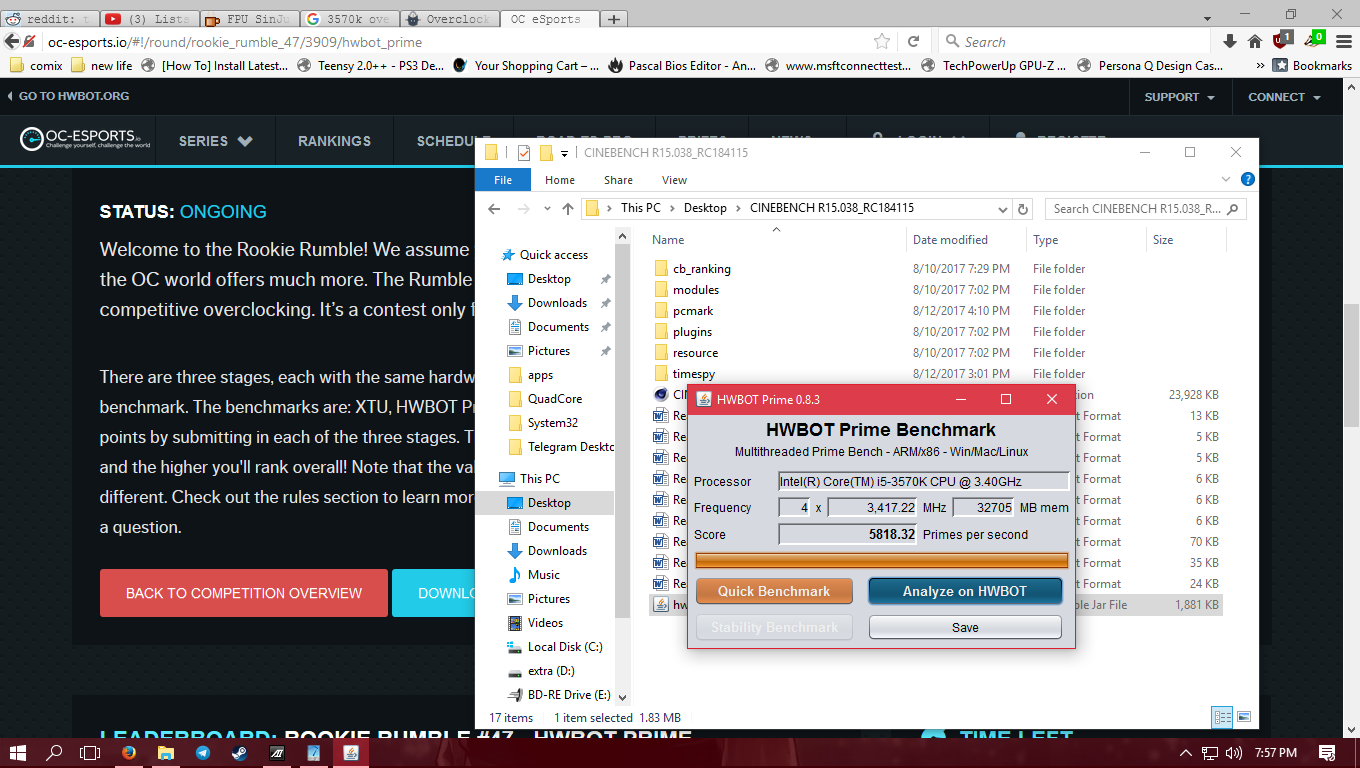
Task: Click Properties icon in Explorer quick access toolbar
Action: (x=523, y=152)
